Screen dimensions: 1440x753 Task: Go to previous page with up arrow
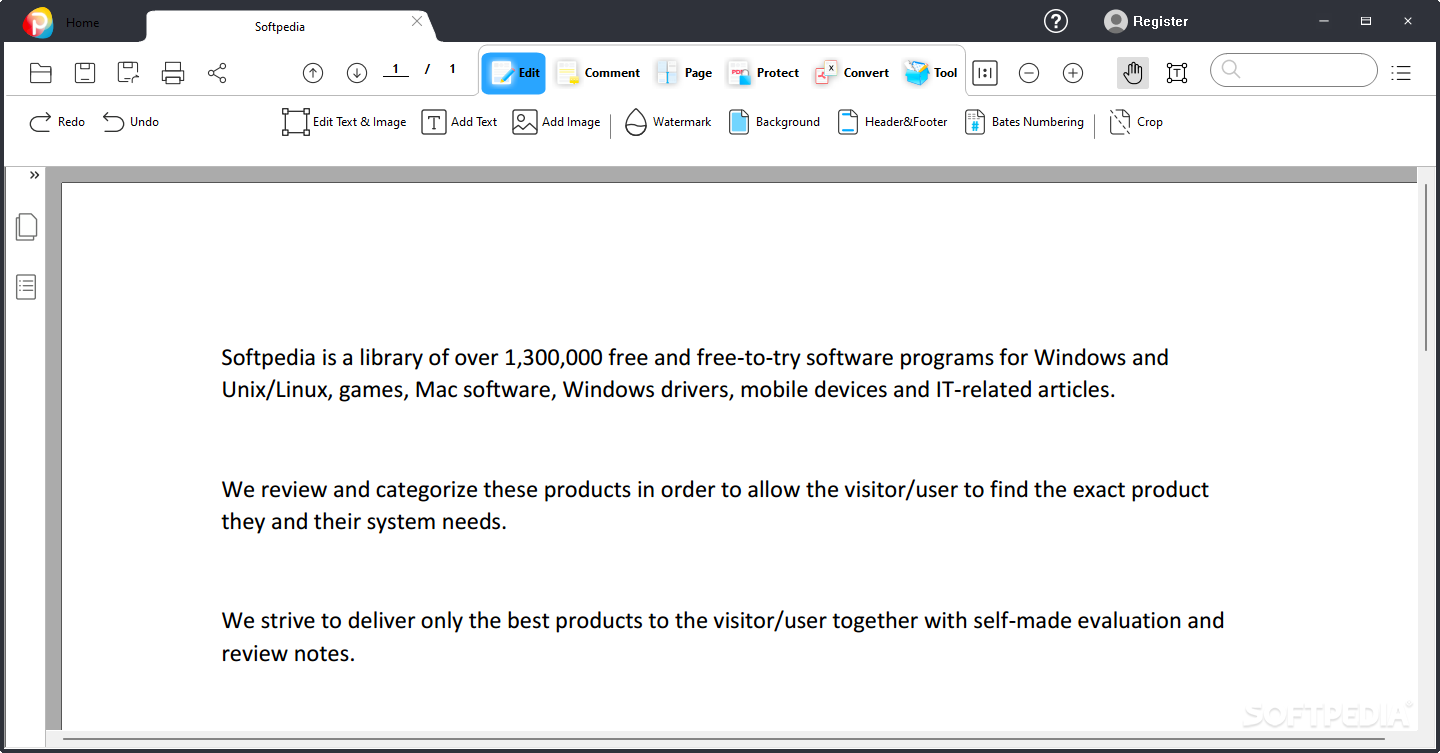313,73
